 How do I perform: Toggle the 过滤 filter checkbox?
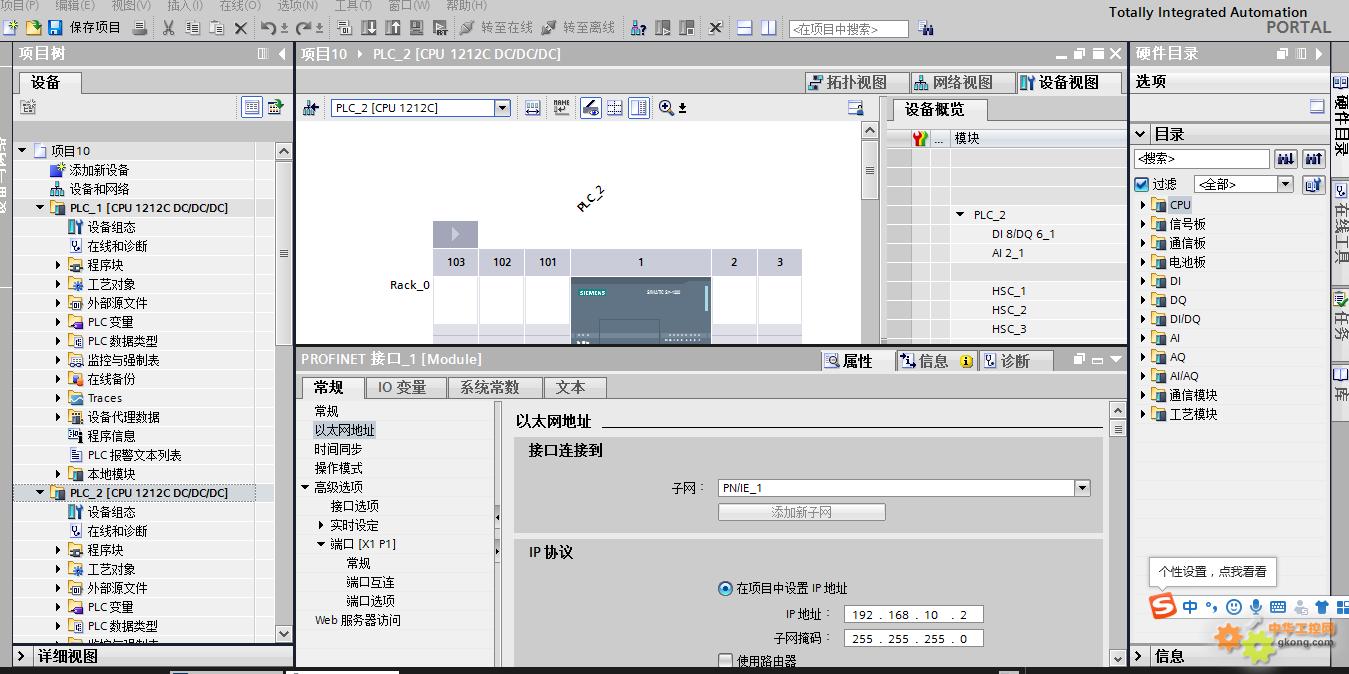tap(1142, 184)
